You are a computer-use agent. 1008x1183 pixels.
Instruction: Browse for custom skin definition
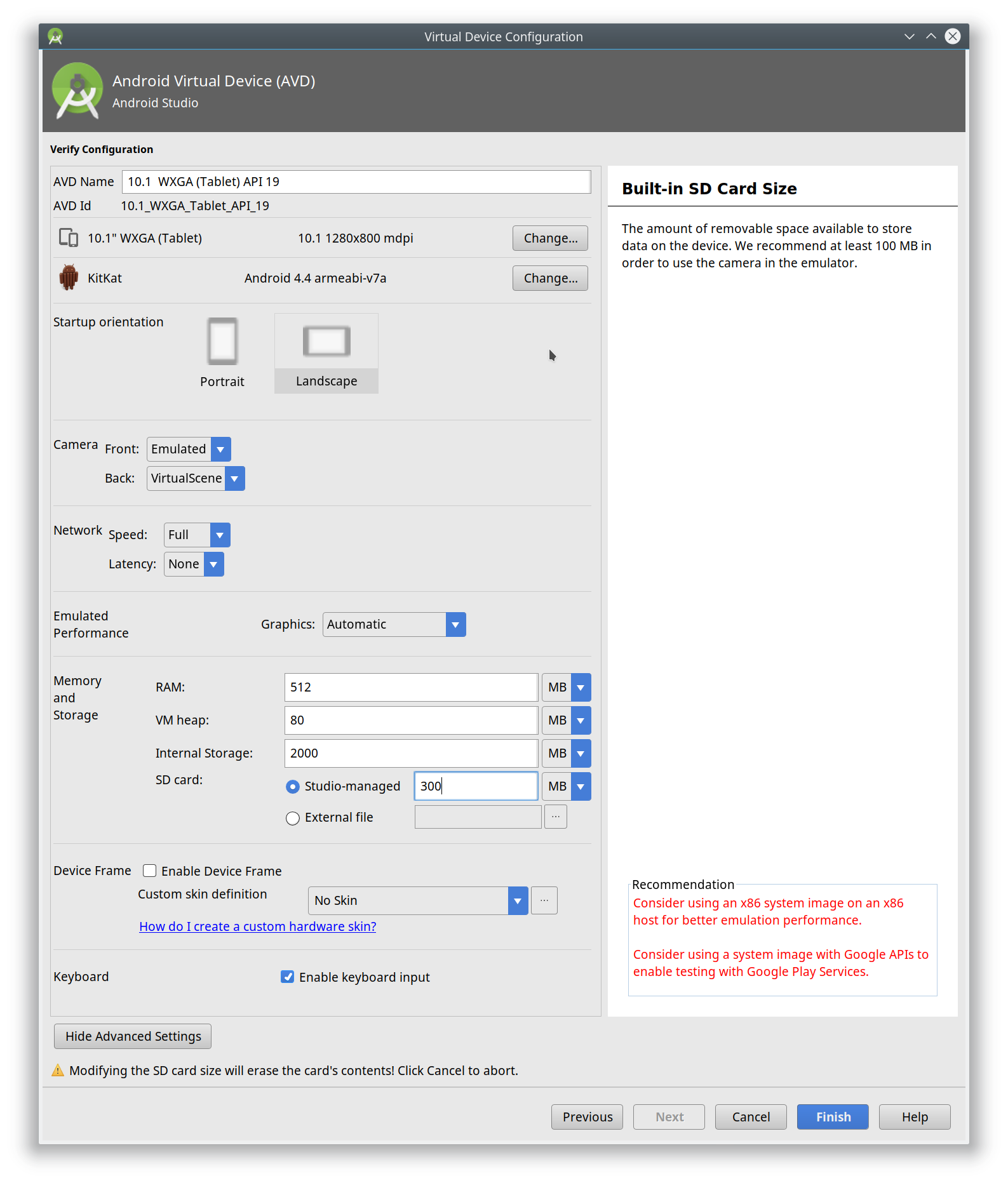(x=544, y=900)
